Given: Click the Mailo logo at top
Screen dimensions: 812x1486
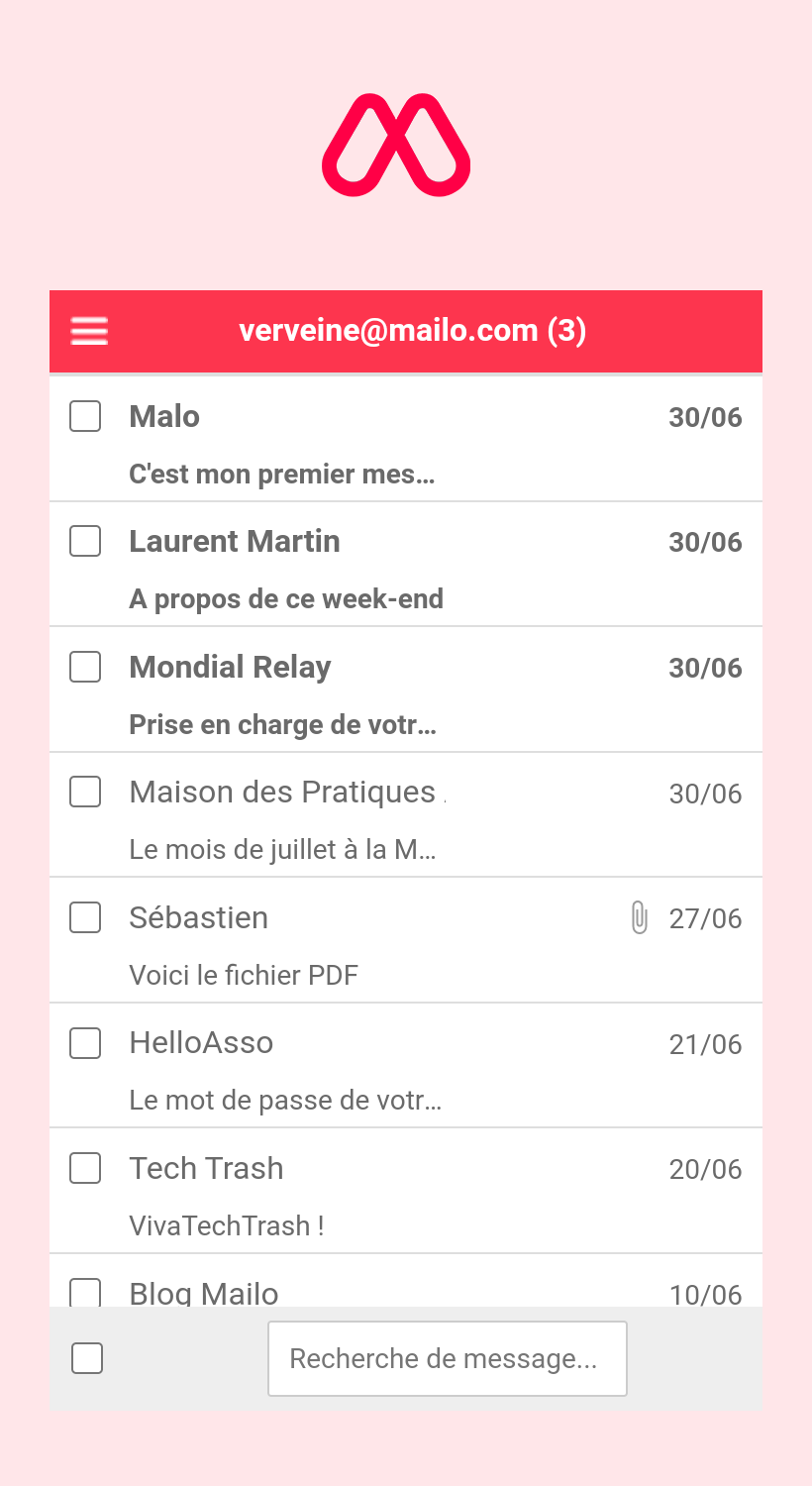Looking at the screenshot, I should (396, 145).
